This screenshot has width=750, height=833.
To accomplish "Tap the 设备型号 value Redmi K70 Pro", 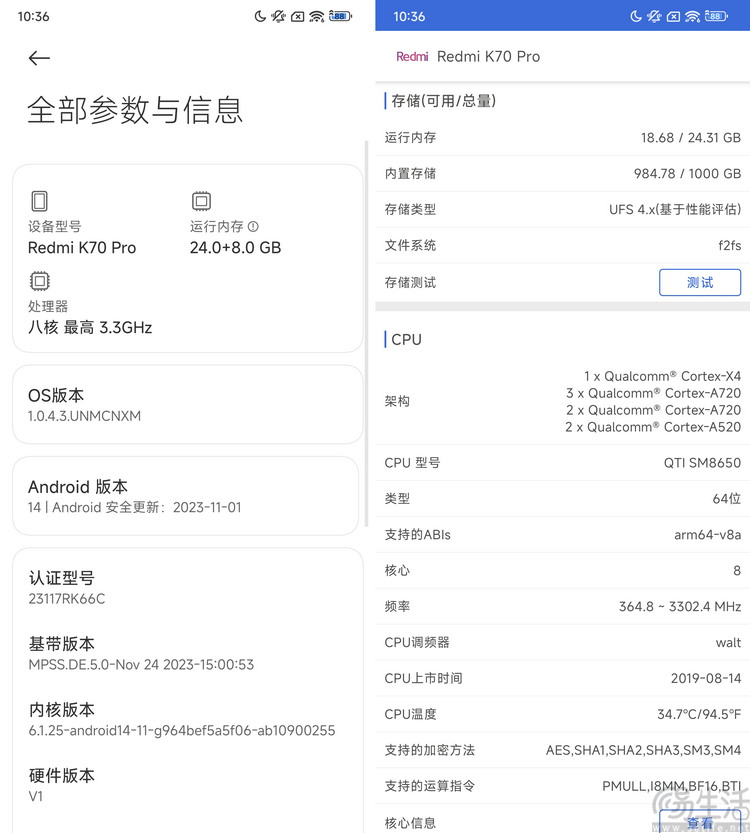I will click(82, 248).
